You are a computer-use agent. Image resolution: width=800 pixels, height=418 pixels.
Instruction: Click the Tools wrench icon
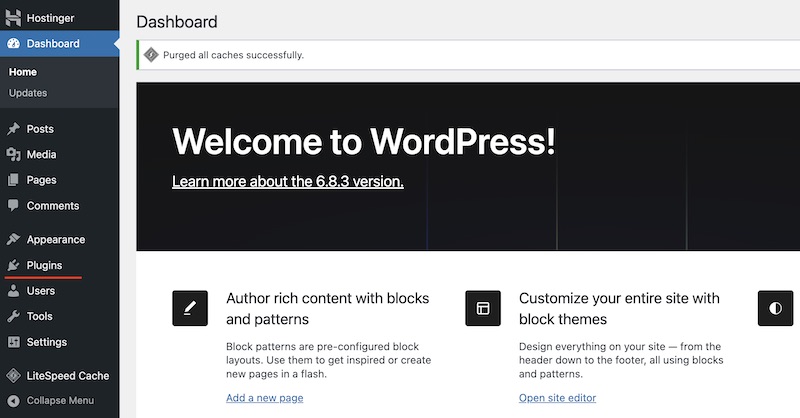pos(14,316)
